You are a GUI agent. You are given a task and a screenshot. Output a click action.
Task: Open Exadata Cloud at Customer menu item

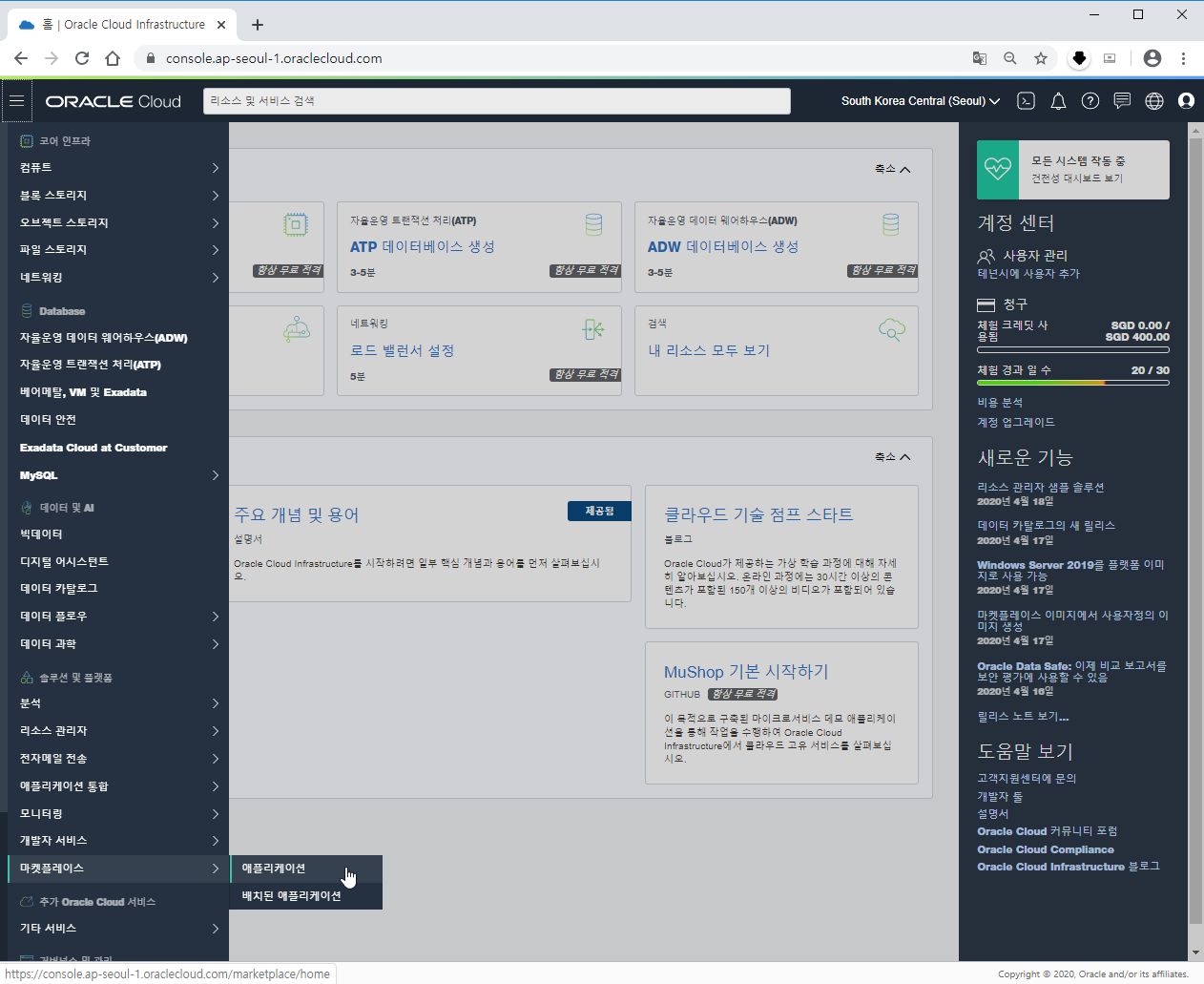pos(93,448)
